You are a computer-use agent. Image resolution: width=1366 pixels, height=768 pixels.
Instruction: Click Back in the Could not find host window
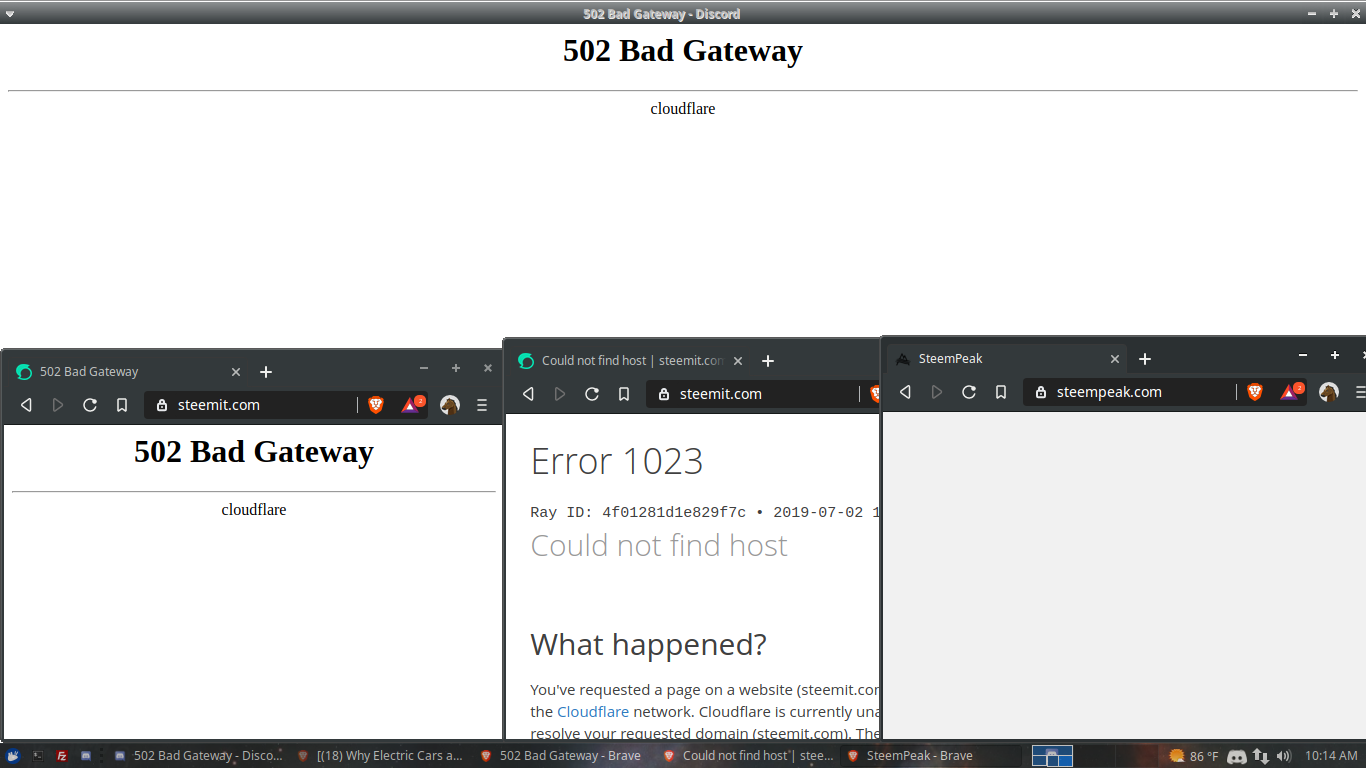click(529, 394)
